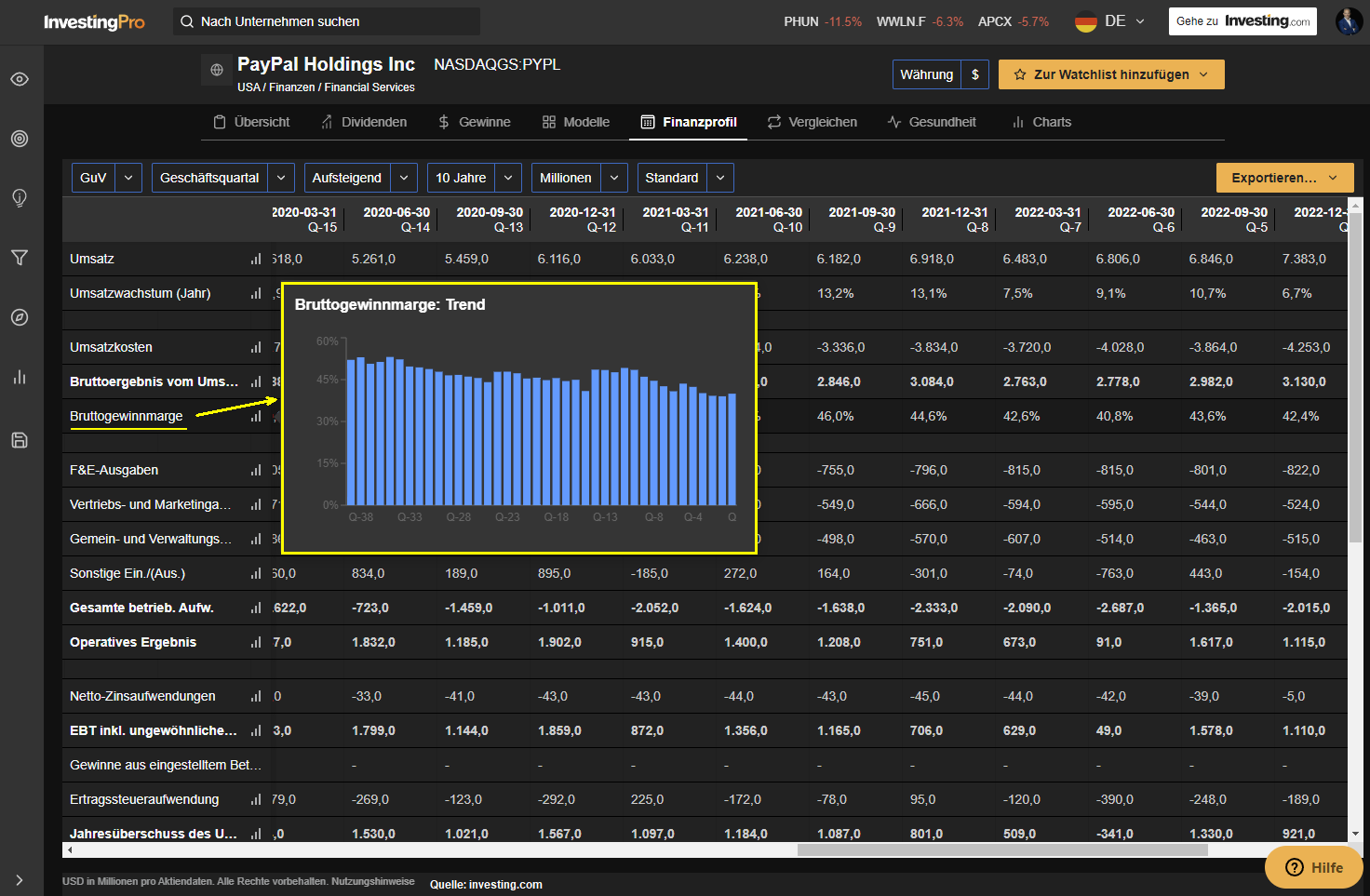Open the Millionen units dropdown

(x=580, y=178)
